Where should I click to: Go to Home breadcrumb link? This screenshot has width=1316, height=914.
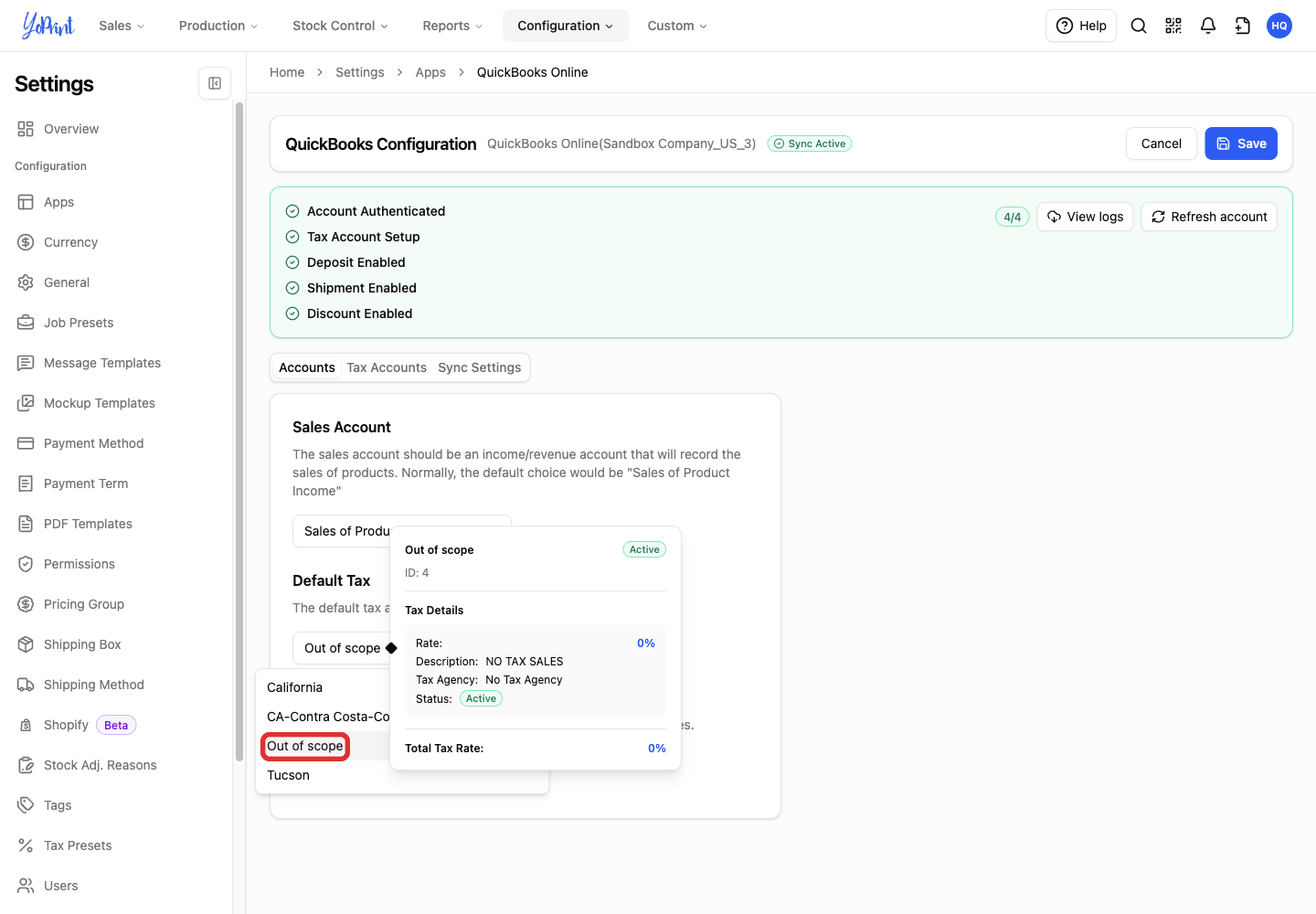click(x=287, y=72)
